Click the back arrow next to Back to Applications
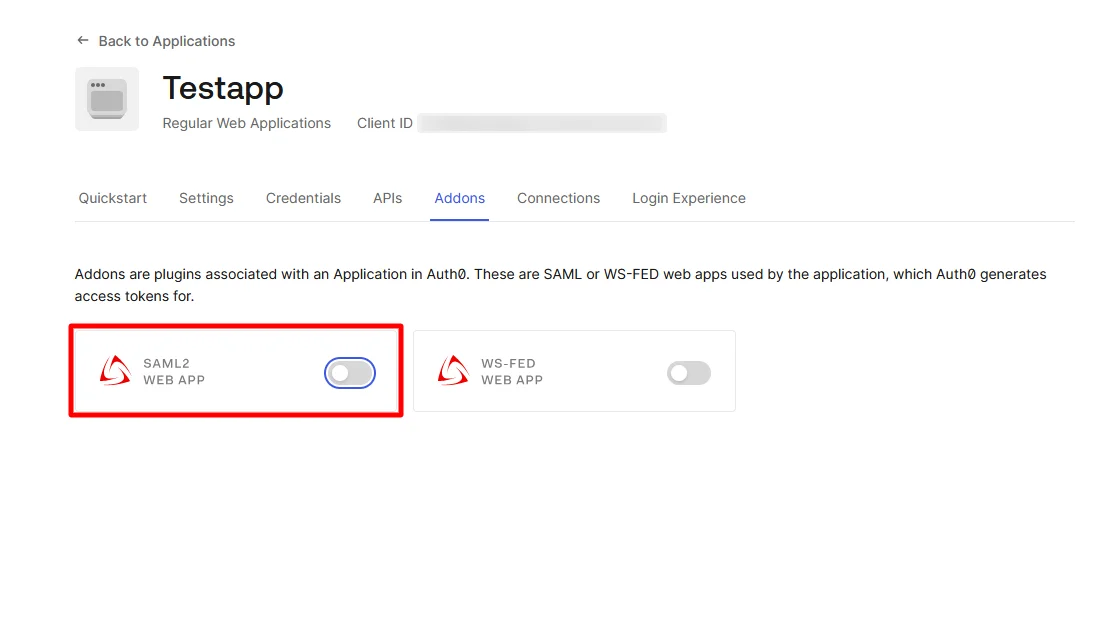 [83, 40]
